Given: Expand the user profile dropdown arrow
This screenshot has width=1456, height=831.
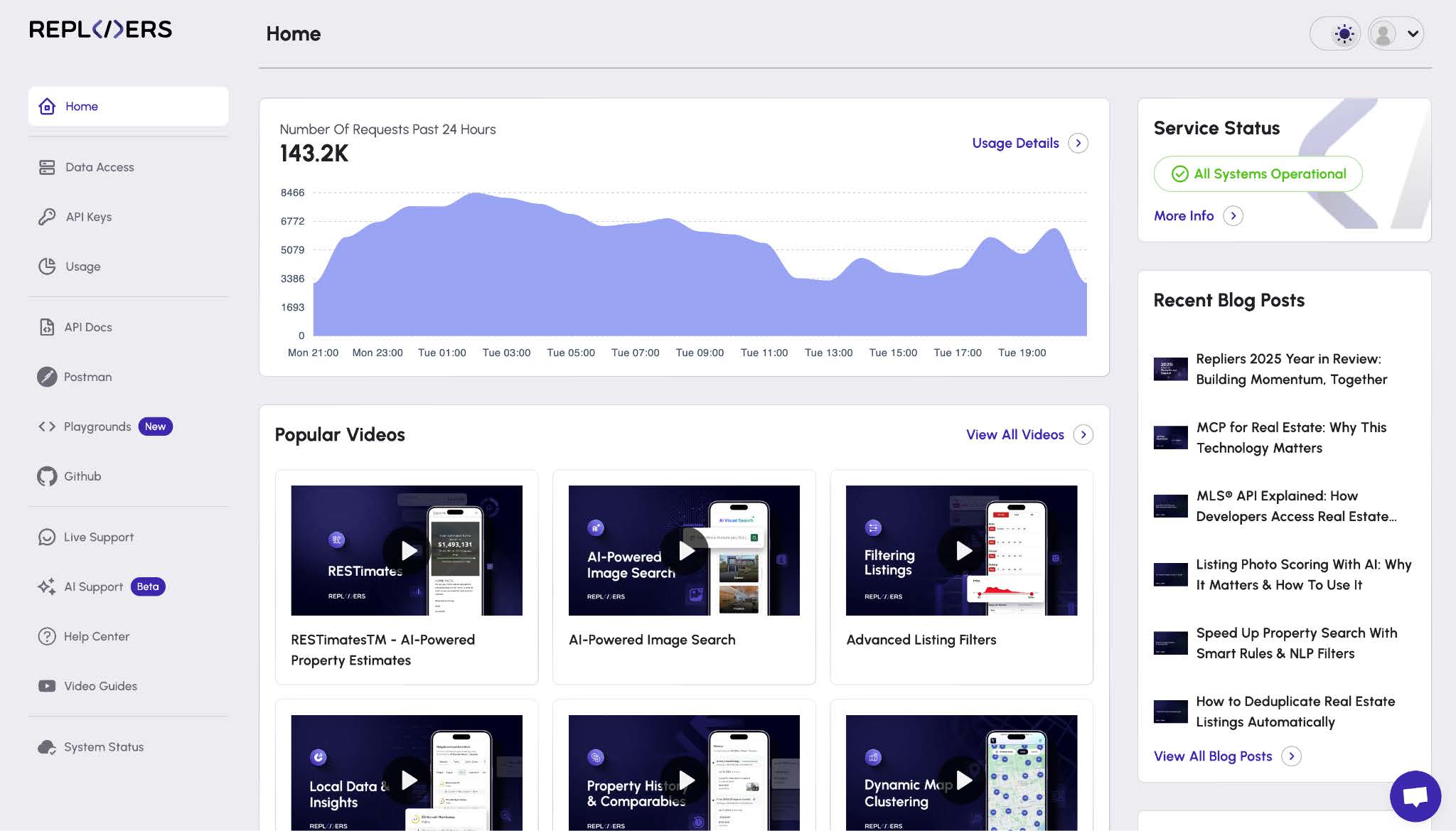Looking at the screenshot, I should 1413,34.
